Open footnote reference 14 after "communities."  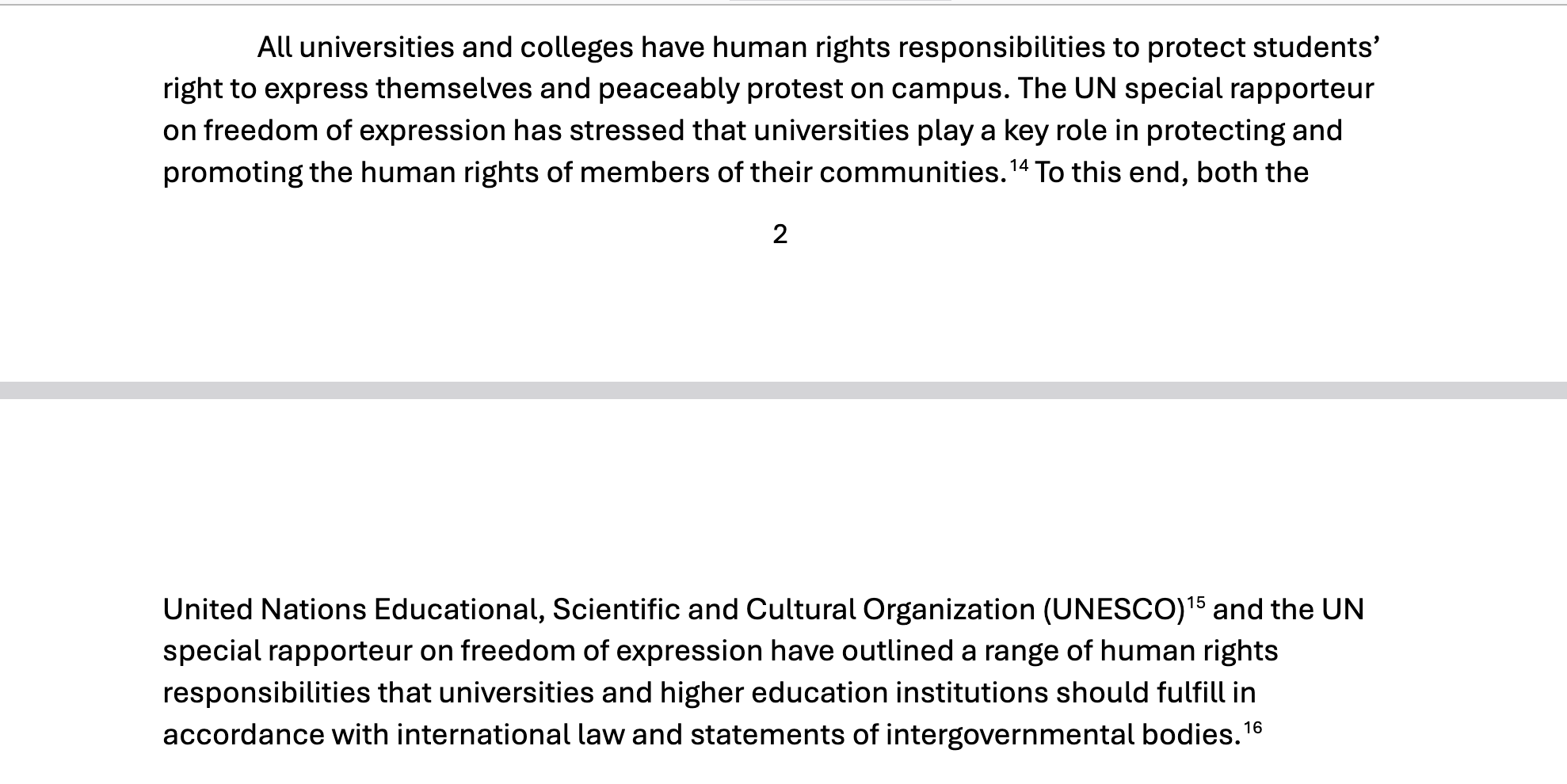1019,165
